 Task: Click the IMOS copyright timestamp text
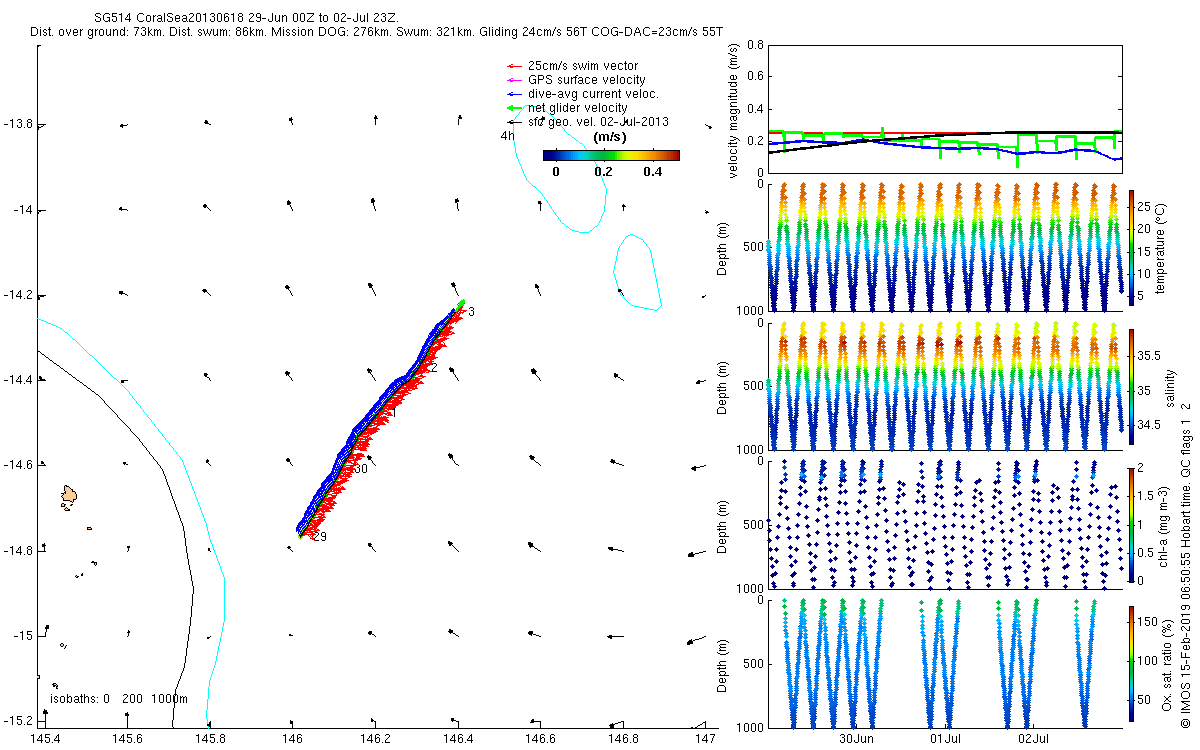coord(1186,563)
